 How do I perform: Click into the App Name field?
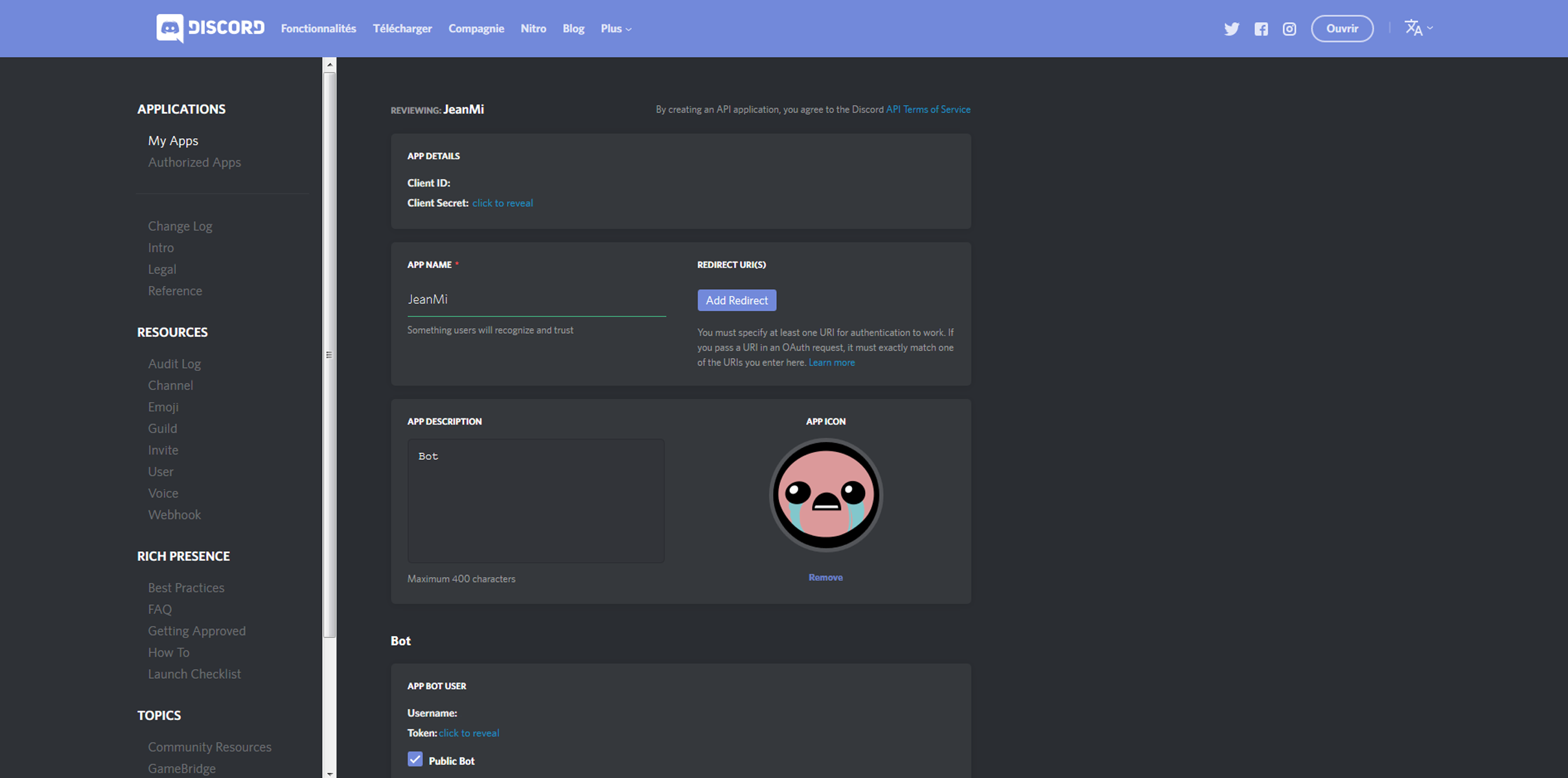[536, 300]
